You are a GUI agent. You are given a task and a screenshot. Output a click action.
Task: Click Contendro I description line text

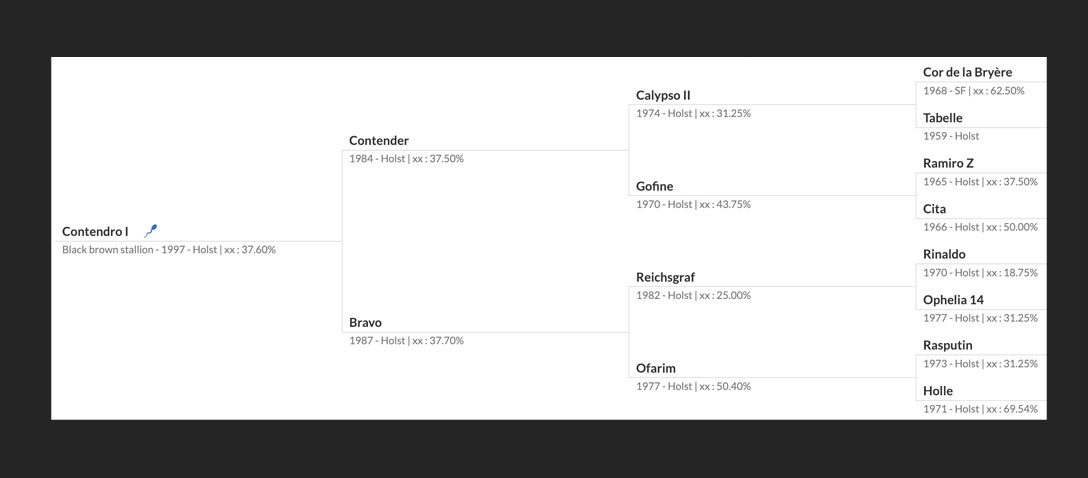(169, 250)
